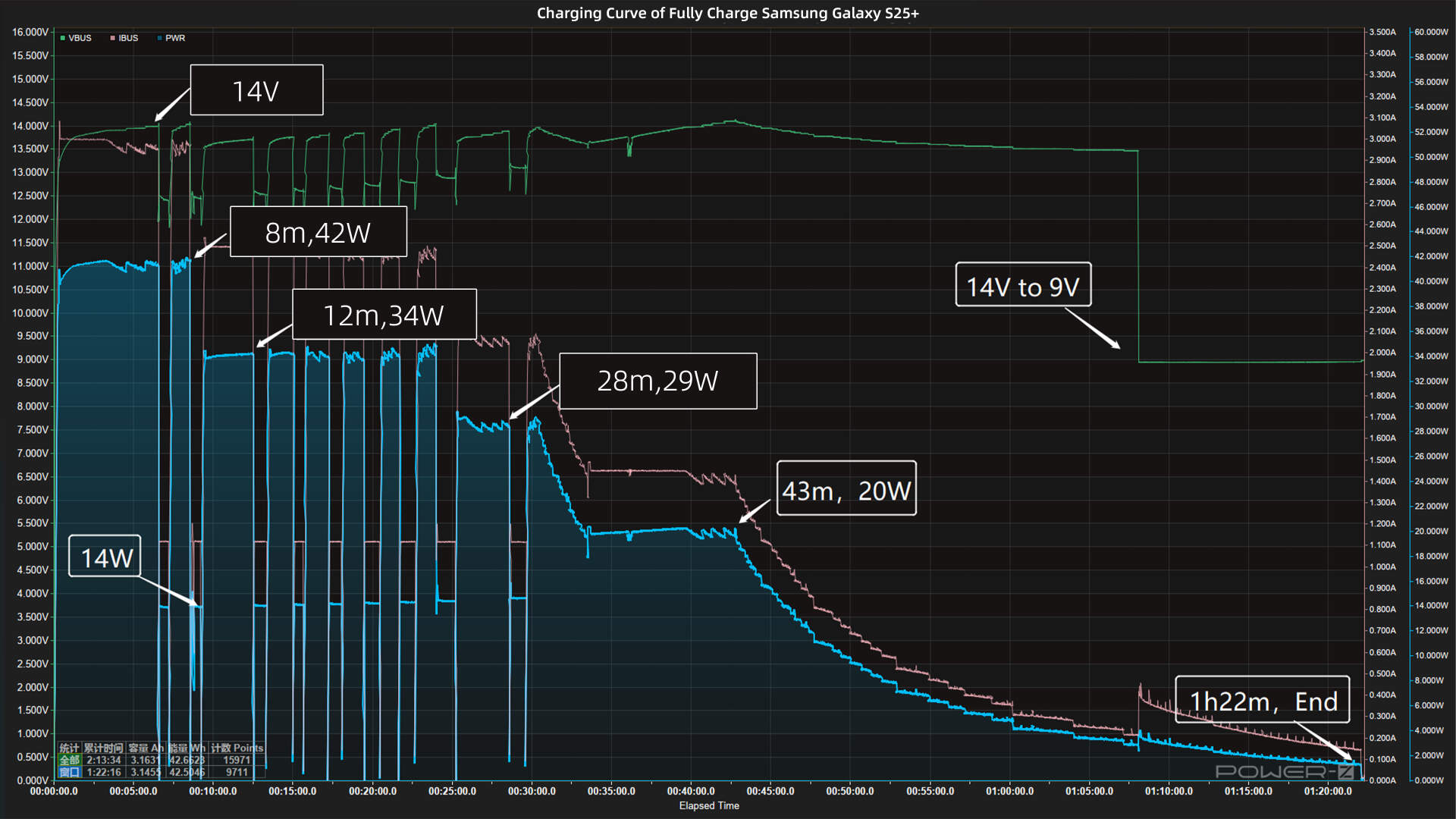
Task: Click the 20.000W power axis label
Action: coord(1432,531)
